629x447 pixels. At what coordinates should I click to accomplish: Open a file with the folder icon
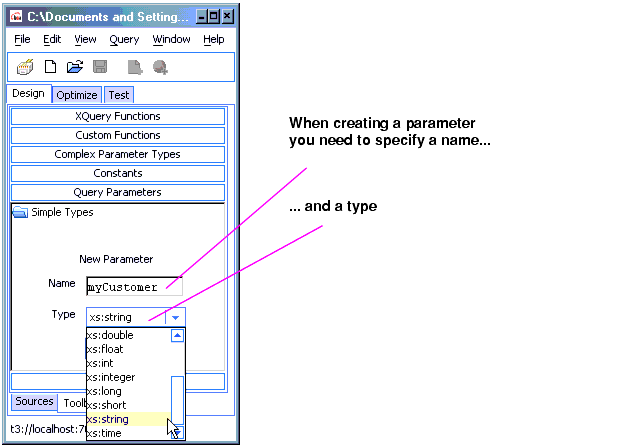(x=75, y=67)
